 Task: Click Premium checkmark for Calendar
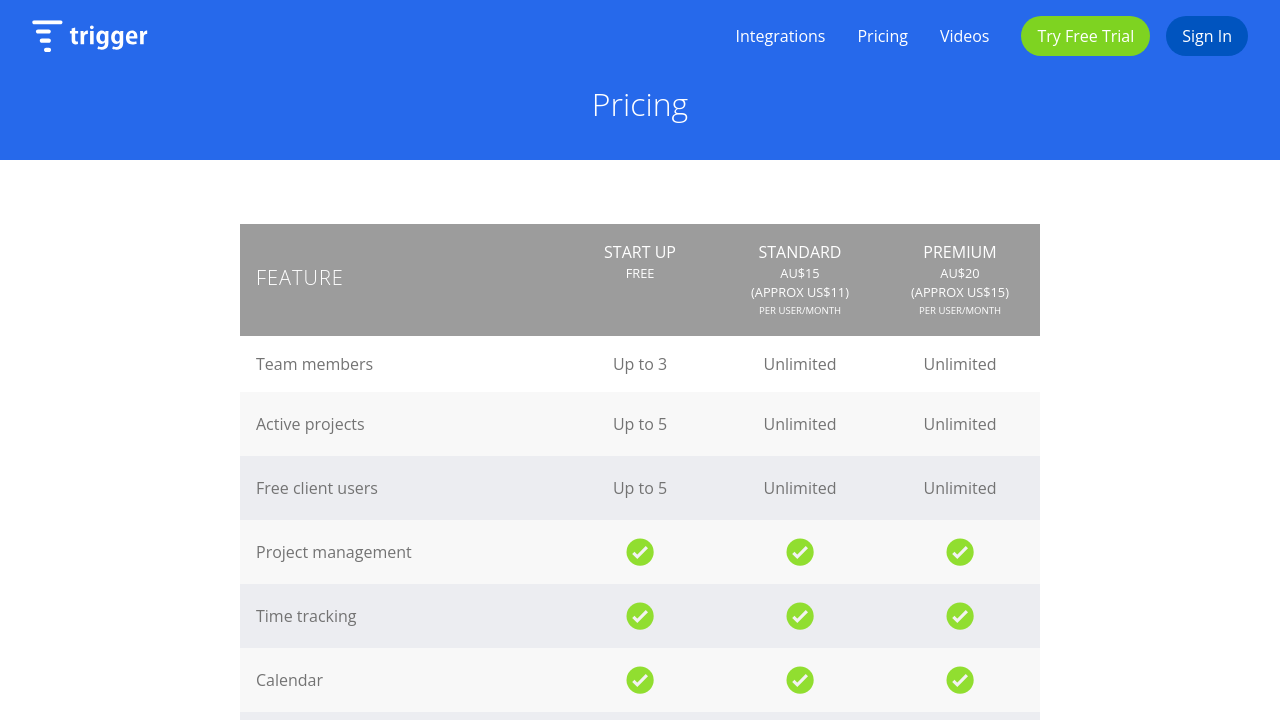(x=960, y=680)
